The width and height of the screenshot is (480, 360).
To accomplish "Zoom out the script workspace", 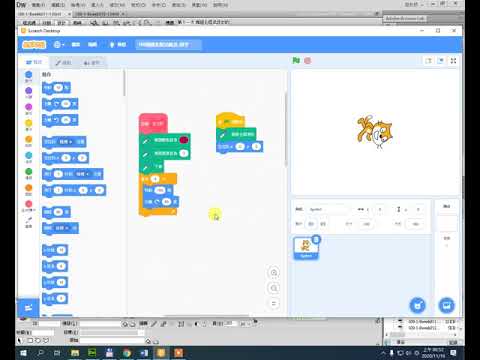I will (x=274, y=288).
